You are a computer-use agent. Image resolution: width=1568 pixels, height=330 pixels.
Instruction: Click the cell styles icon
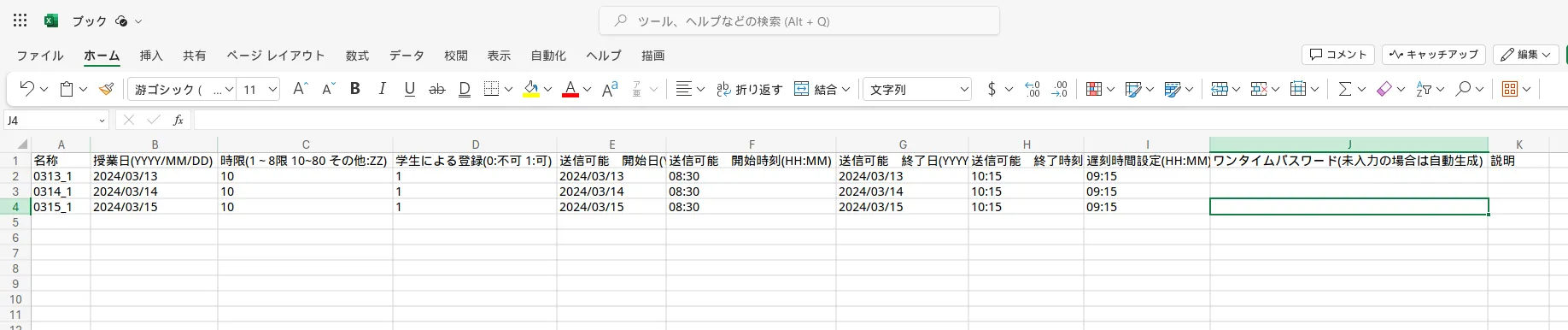click(x=1133, y=89)
